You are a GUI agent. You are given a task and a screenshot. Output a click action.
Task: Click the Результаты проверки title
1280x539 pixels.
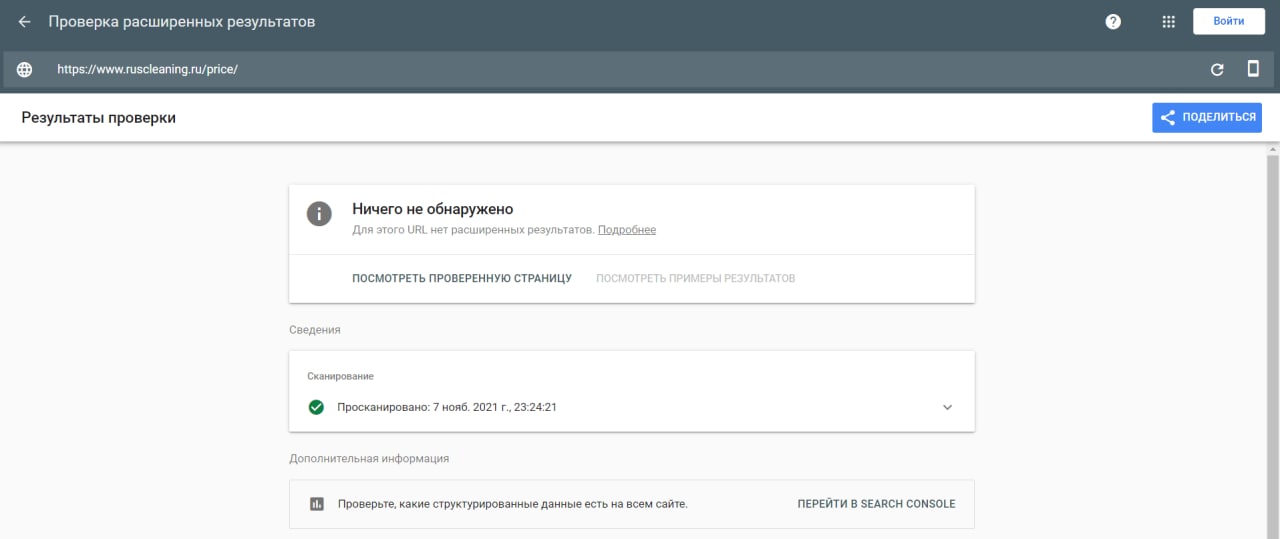pyautogui.click(x=98, y=117)
